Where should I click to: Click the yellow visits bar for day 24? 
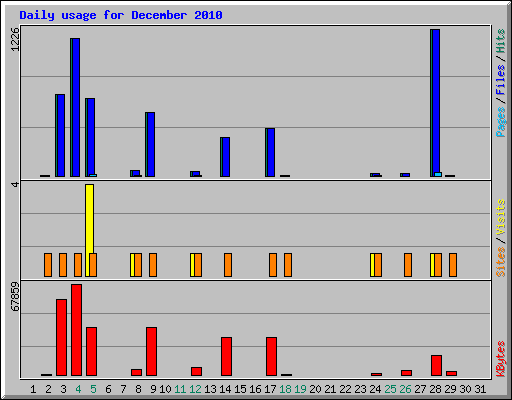372,265
